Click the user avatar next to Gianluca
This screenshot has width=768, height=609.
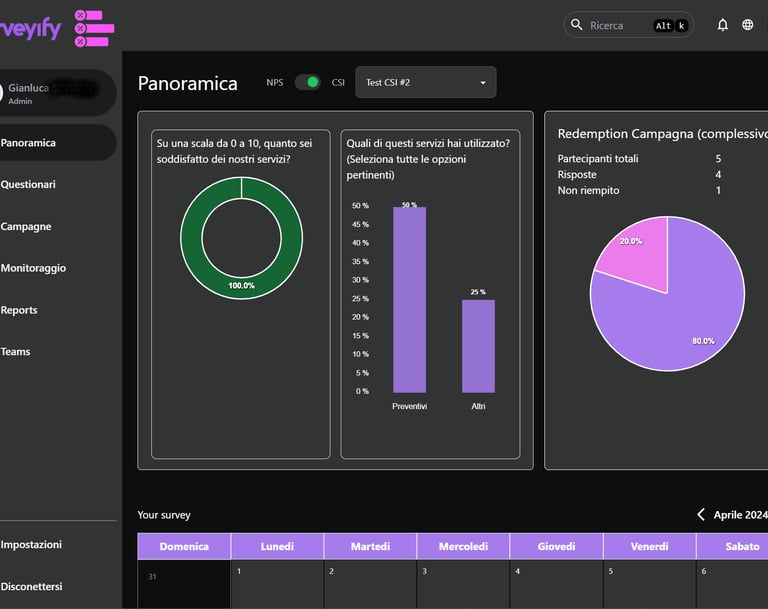[x=1, y=93]
